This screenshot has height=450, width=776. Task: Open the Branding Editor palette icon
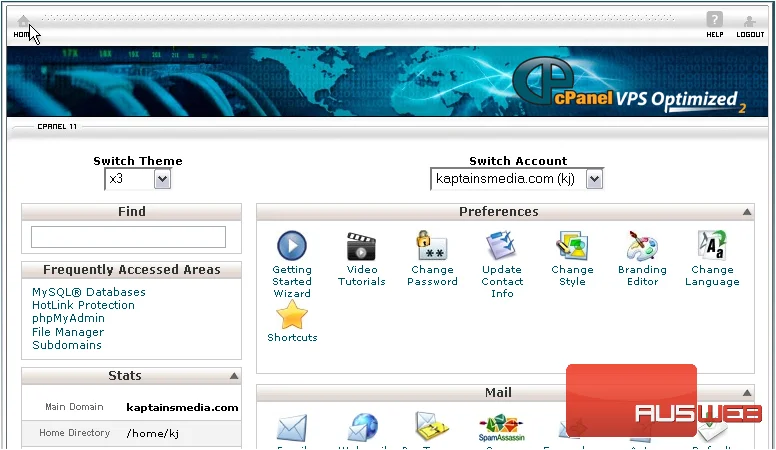[x=642, y=246]
